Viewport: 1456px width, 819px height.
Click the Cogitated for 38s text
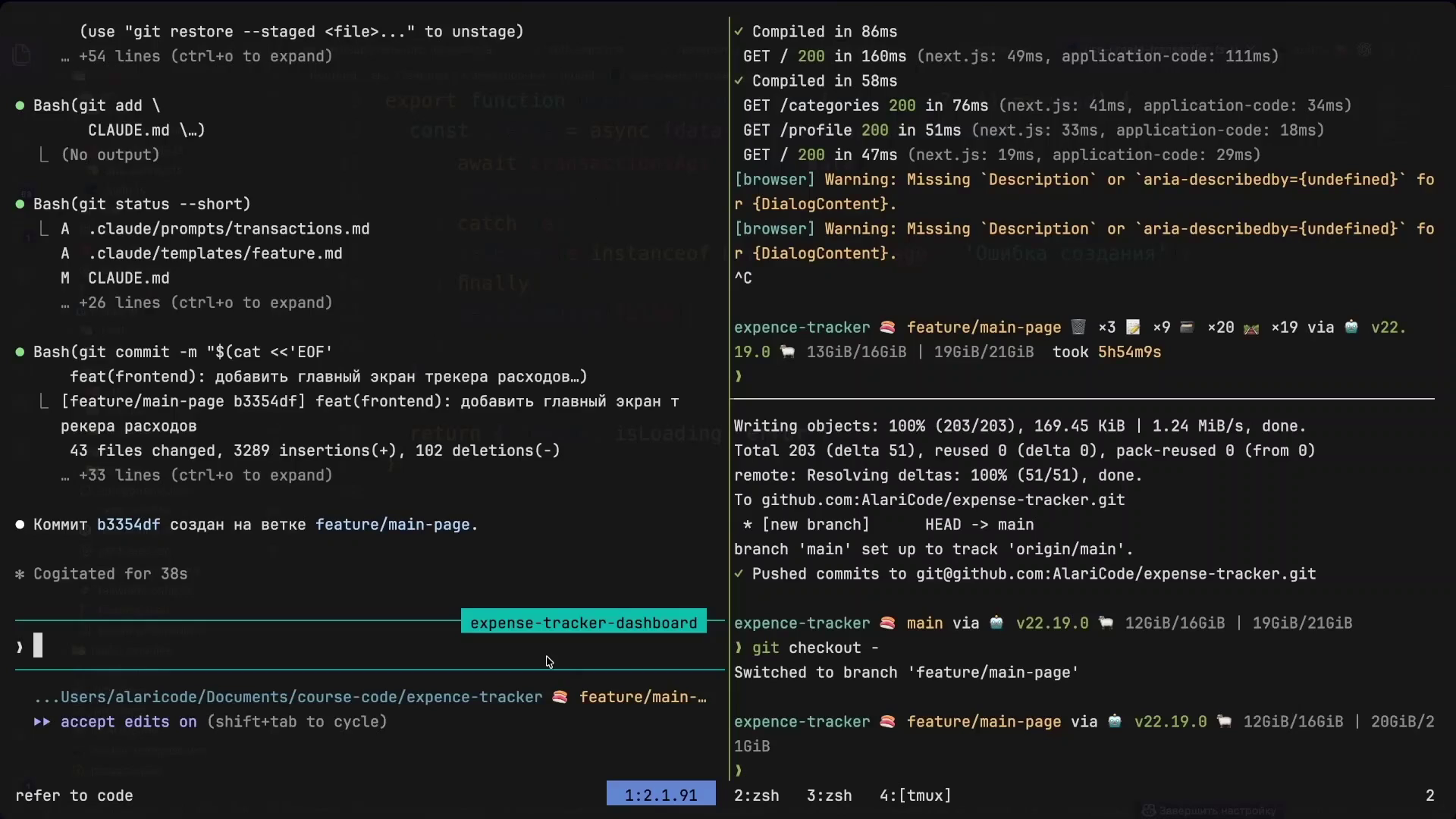click(111, 574)
